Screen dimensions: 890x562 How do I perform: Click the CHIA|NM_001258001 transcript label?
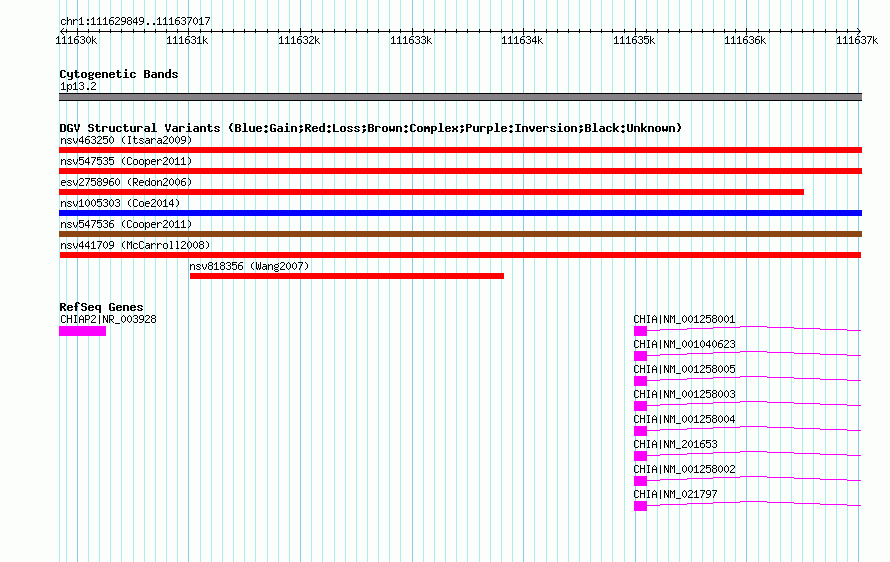click(x=684, y=319)
